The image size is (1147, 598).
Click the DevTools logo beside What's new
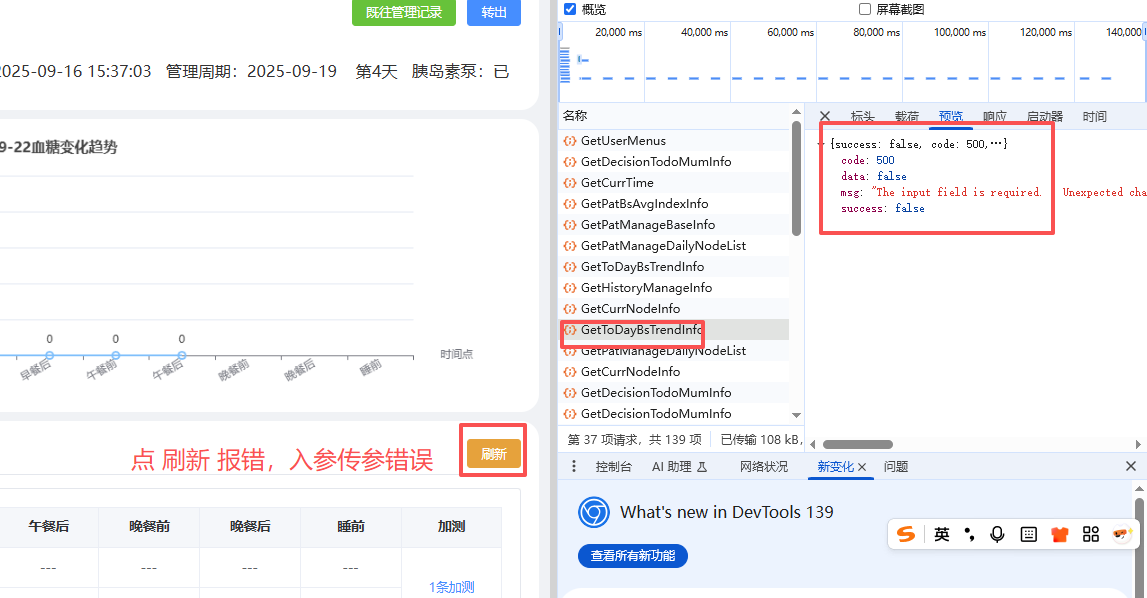coord(594,512)
